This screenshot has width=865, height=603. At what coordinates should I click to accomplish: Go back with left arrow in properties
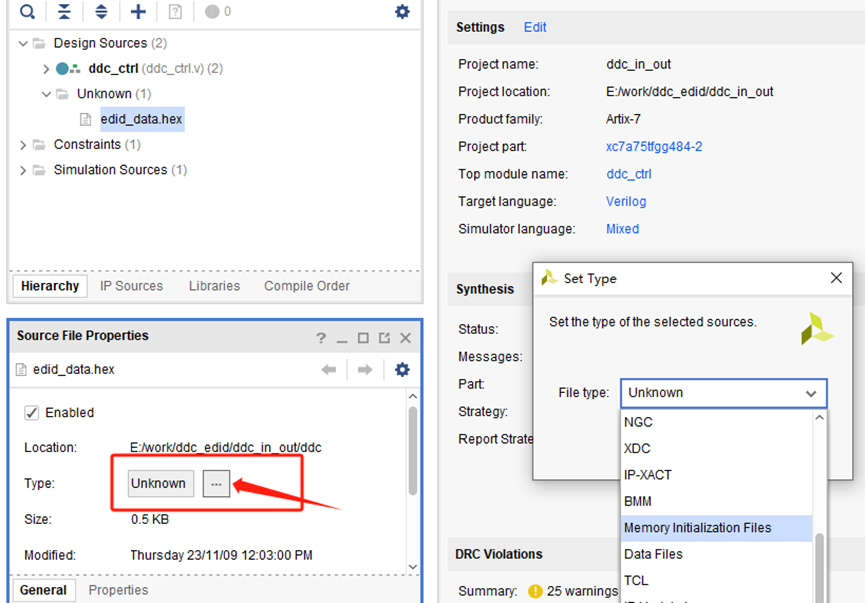tap(329, 370)
